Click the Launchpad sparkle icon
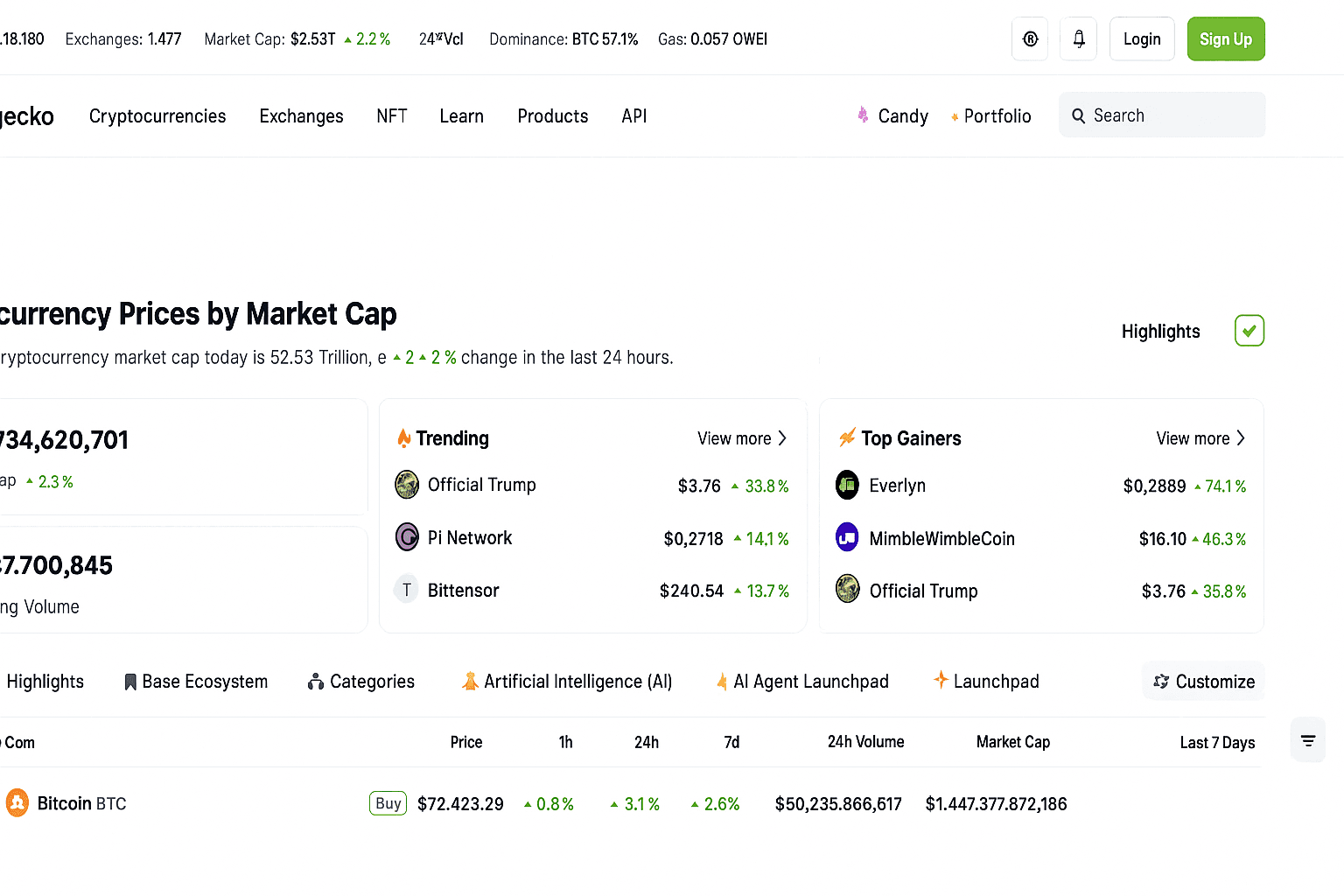The height and width of the screenshot is (896, 1344). tap(941, 679)
